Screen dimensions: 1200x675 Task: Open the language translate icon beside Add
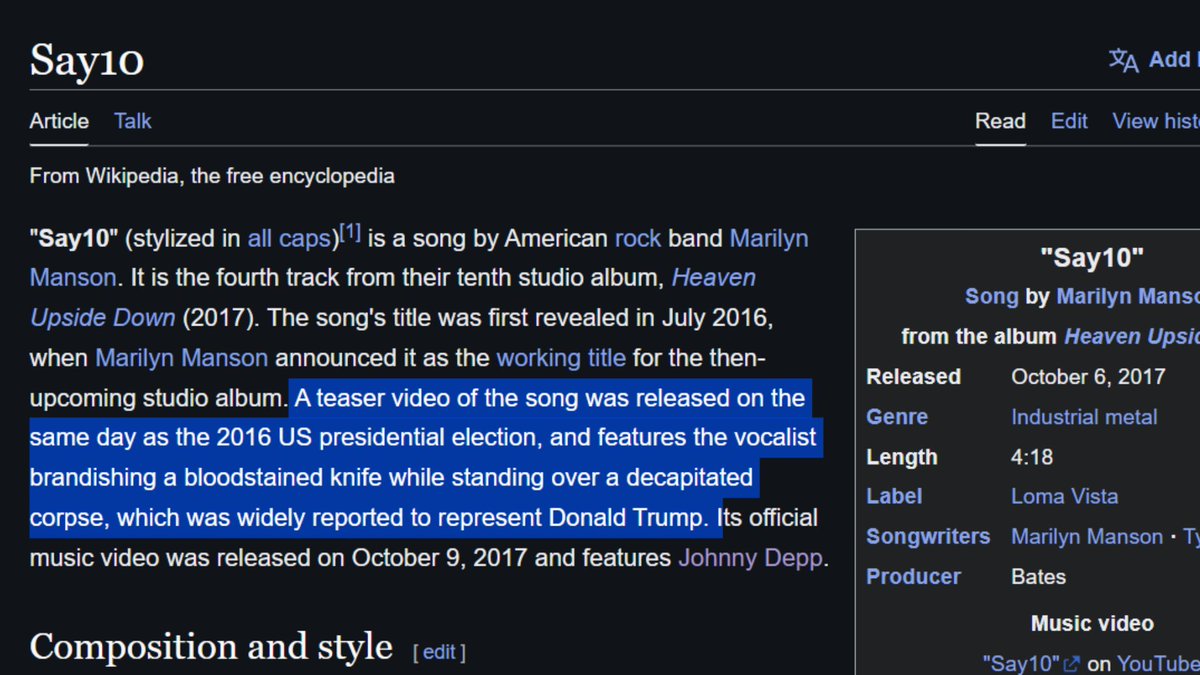pos(1124,60)
